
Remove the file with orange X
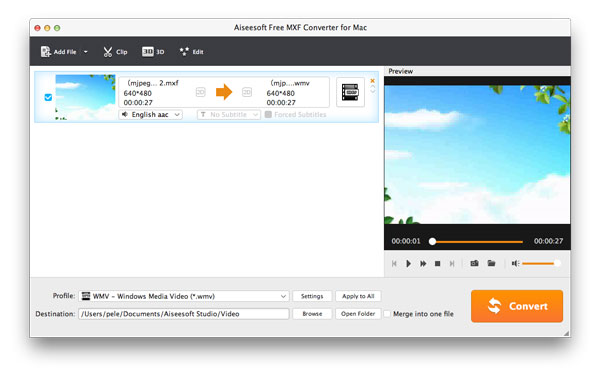point(372,81)
